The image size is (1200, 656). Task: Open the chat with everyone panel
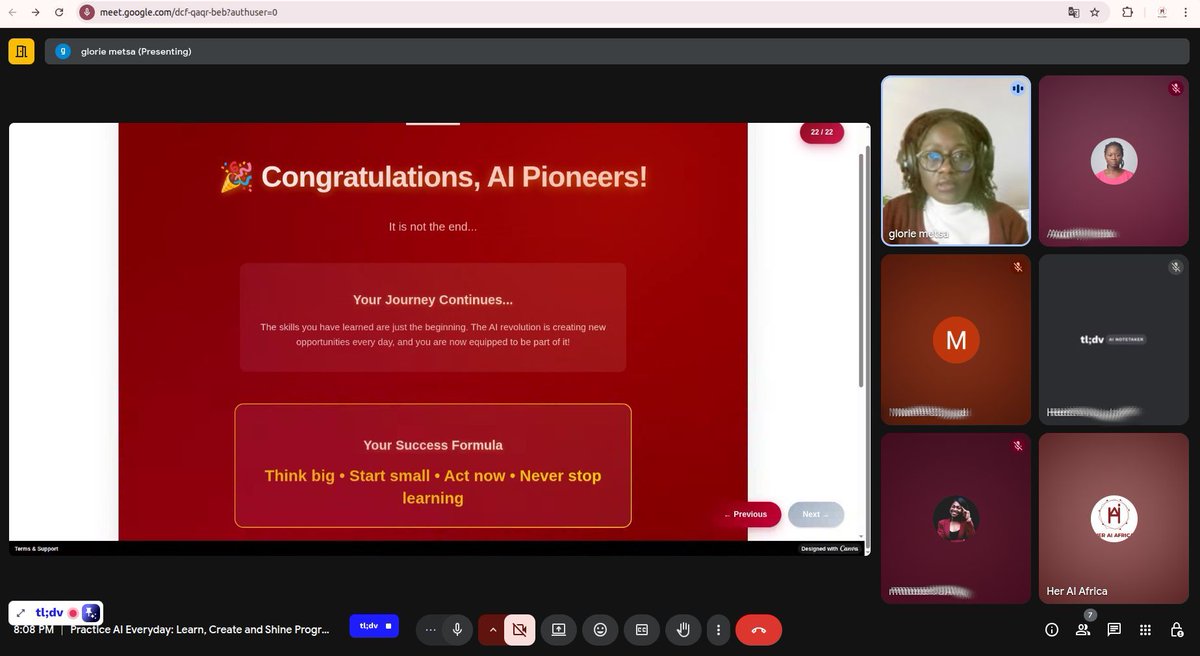point(1114,630)
